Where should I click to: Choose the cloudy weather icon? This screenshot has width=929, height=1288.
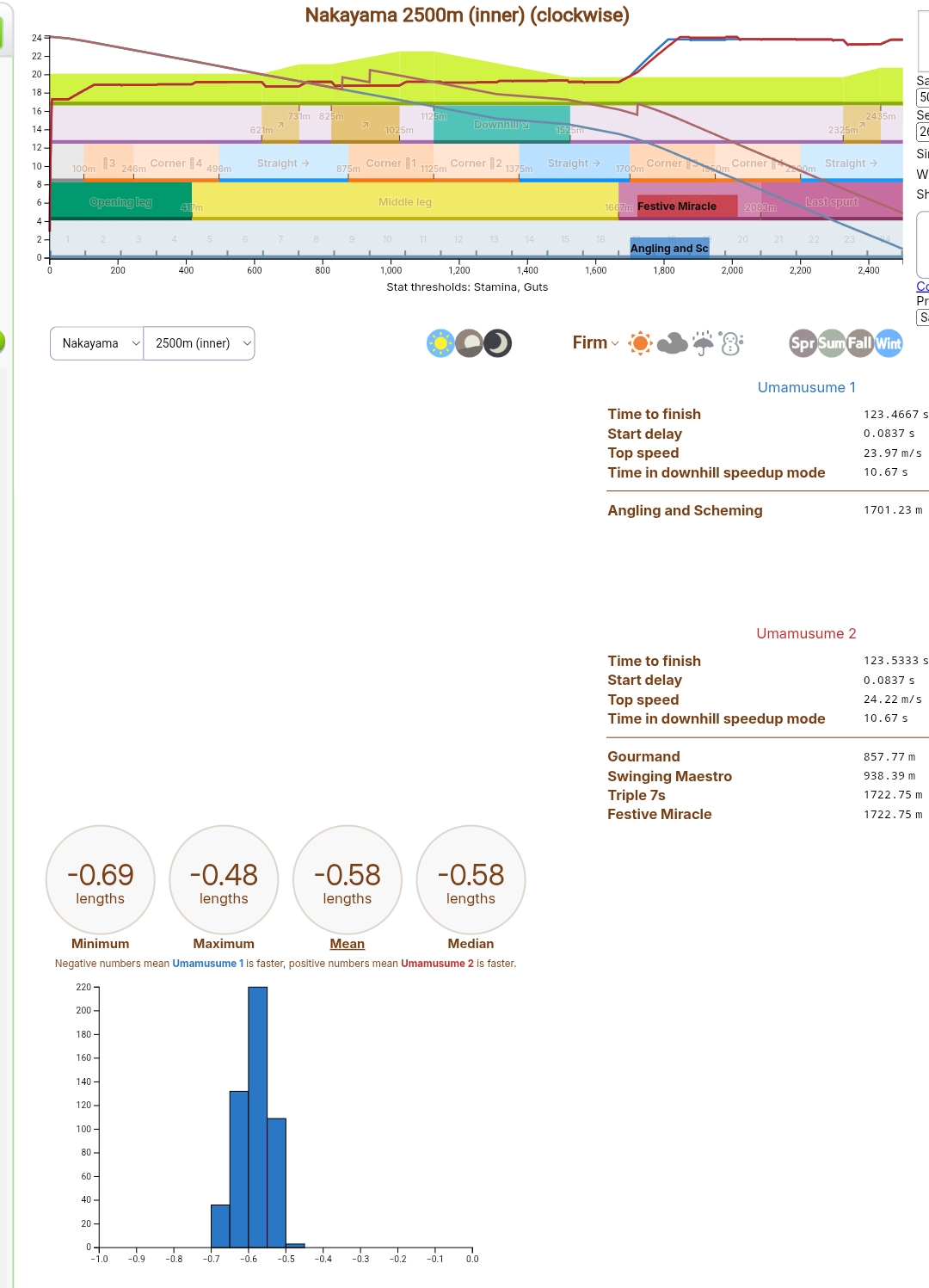coord(672,343)
